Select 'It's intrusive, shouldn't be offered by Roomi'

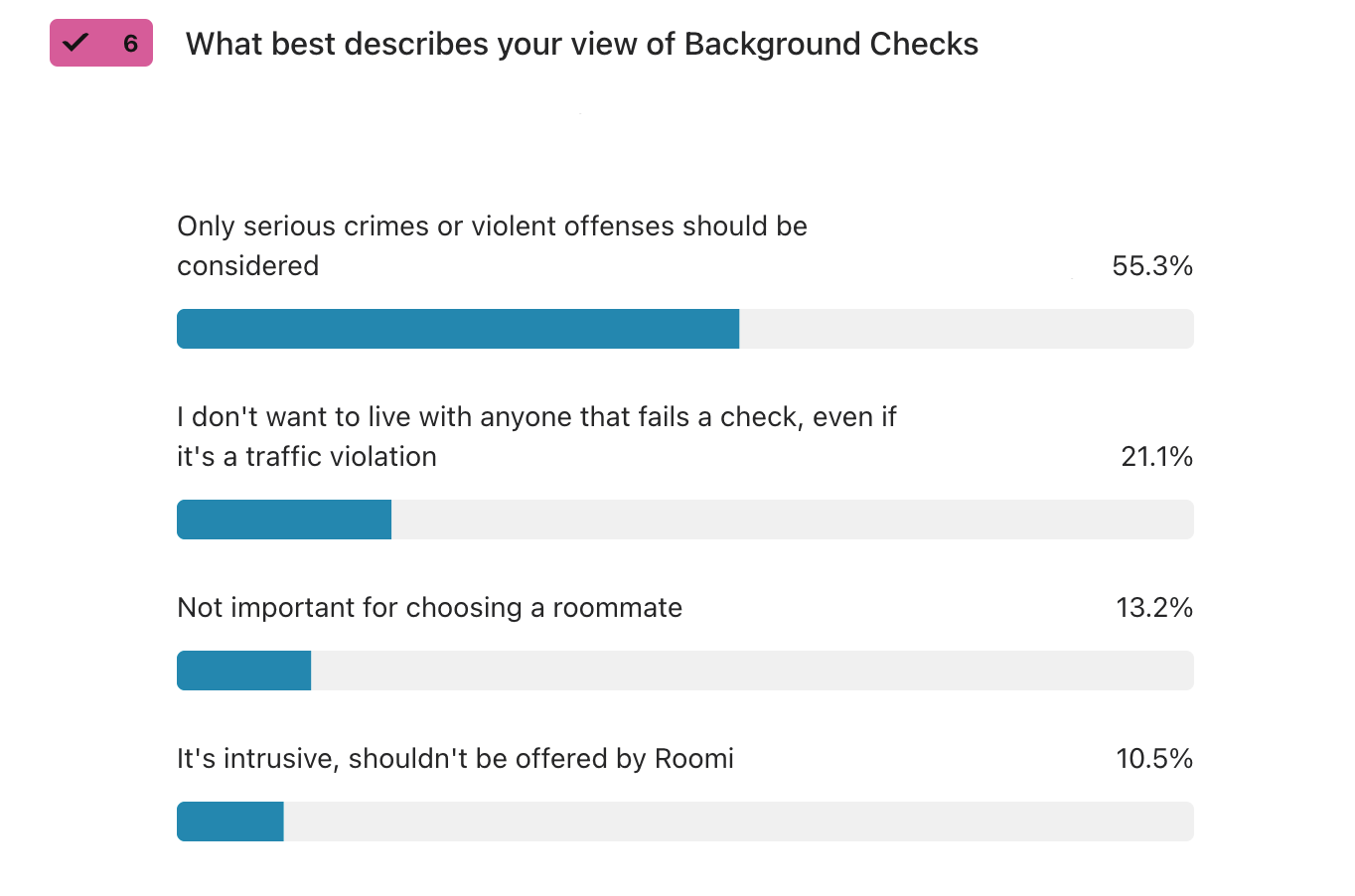tap(455, 758)
